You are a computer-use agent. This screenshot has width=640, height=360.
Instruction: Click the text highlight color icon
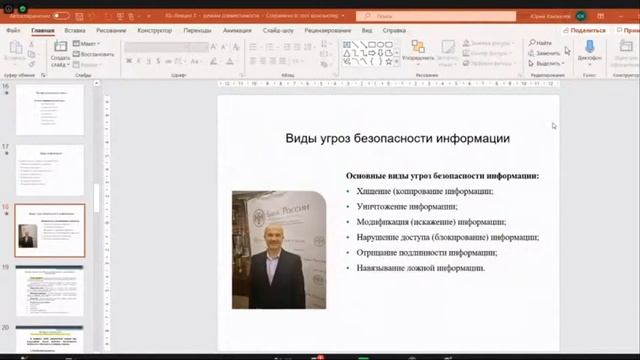click(213, 62)
